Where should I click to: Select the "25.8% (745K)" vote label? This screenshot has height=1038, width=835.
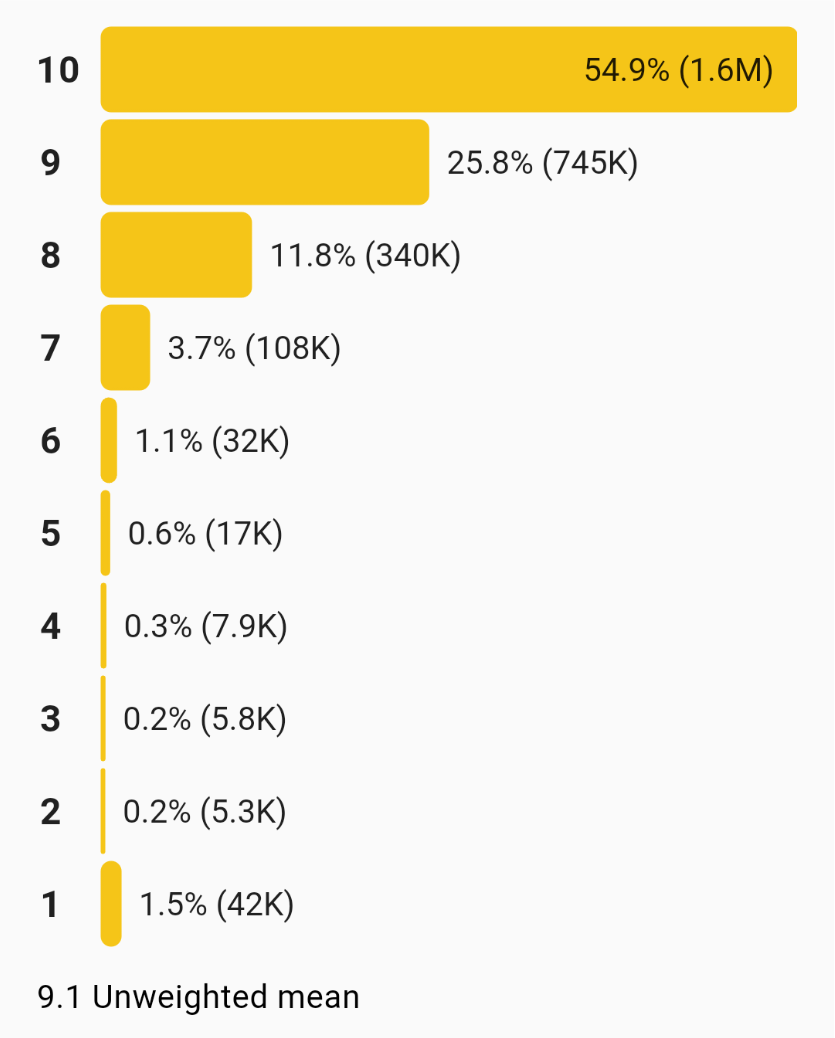point(542,163)
